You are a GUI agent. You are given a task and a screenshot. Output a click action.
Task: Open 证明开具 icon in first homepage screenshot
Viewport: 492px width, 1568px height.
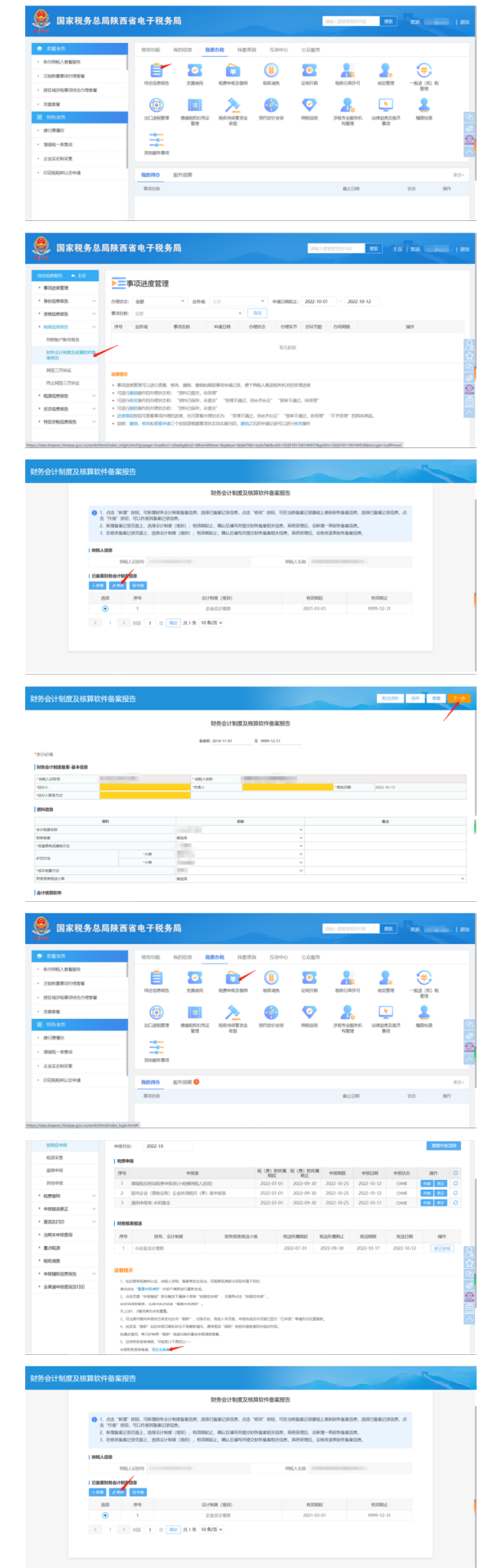(309, 71)
